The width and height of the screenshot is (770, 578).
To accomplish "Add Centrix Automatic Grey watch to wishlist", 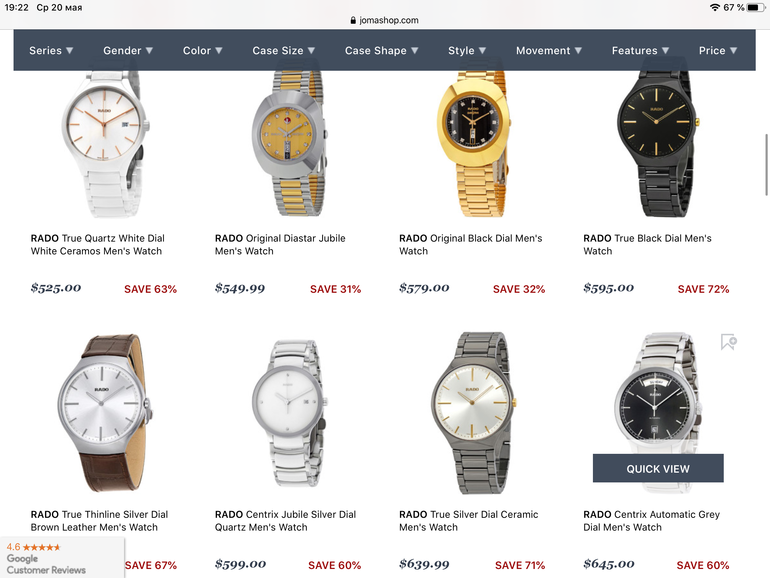I will click(729, 342).
